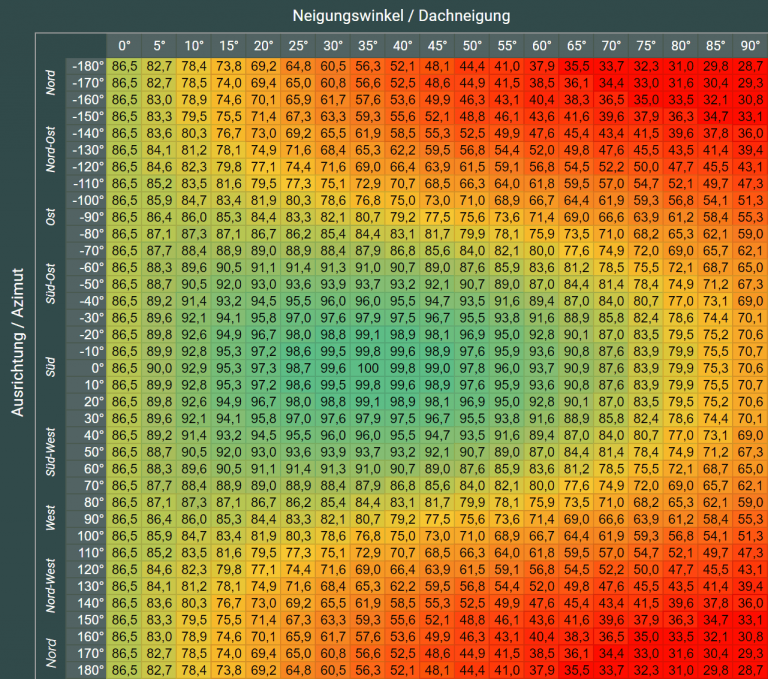Select '99,6' in the 0° row

coord(333,368)
